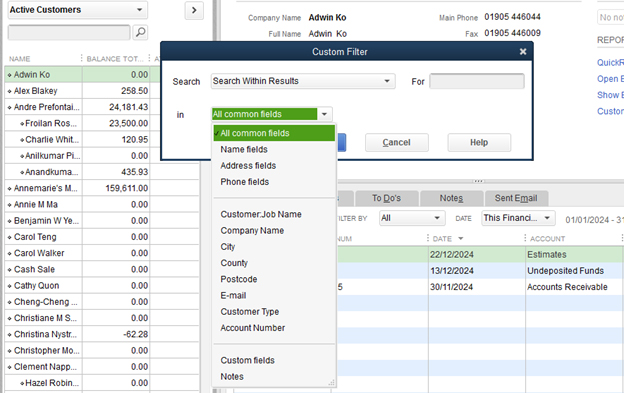
Task: Open the Filter By All dropdown
Action: pos(411,218)
